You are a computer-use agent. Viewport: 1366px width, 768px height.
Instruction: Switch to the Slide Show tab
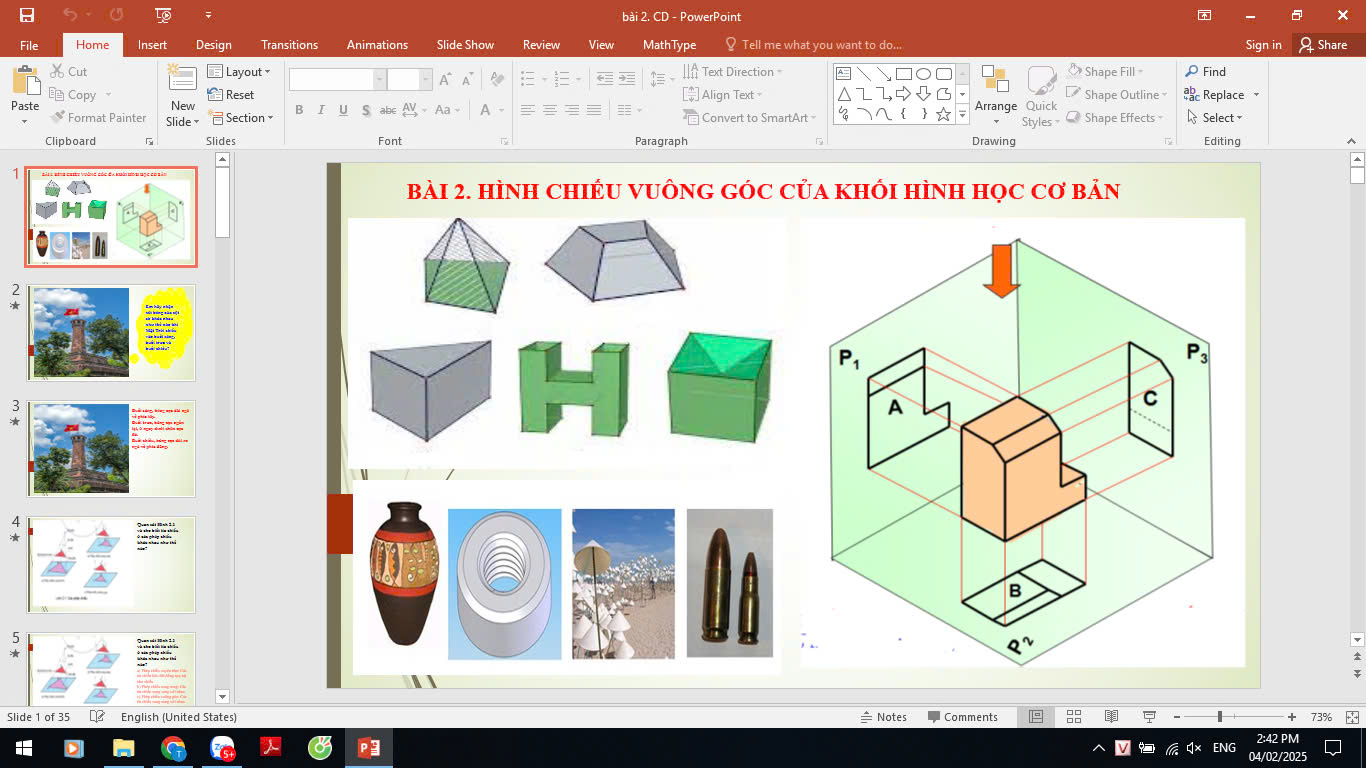465,45
